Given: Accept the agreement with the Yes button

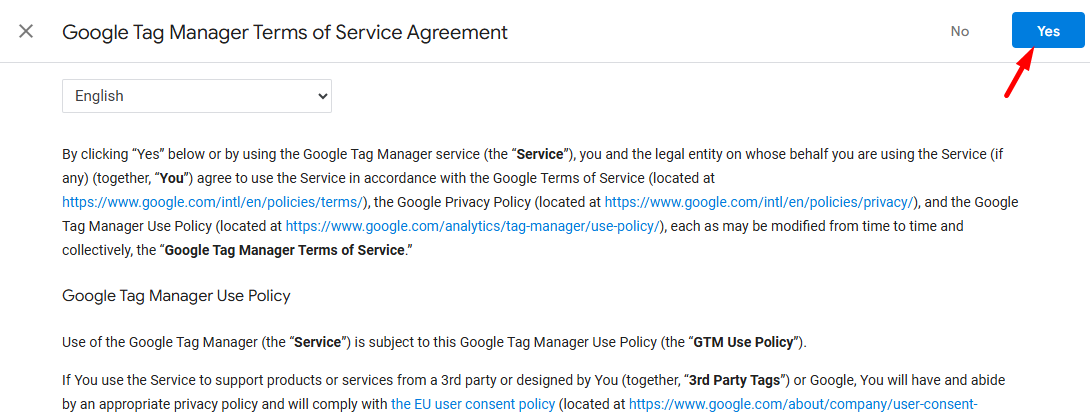Looking at the screenshot, I should (x=1048, y=31).
